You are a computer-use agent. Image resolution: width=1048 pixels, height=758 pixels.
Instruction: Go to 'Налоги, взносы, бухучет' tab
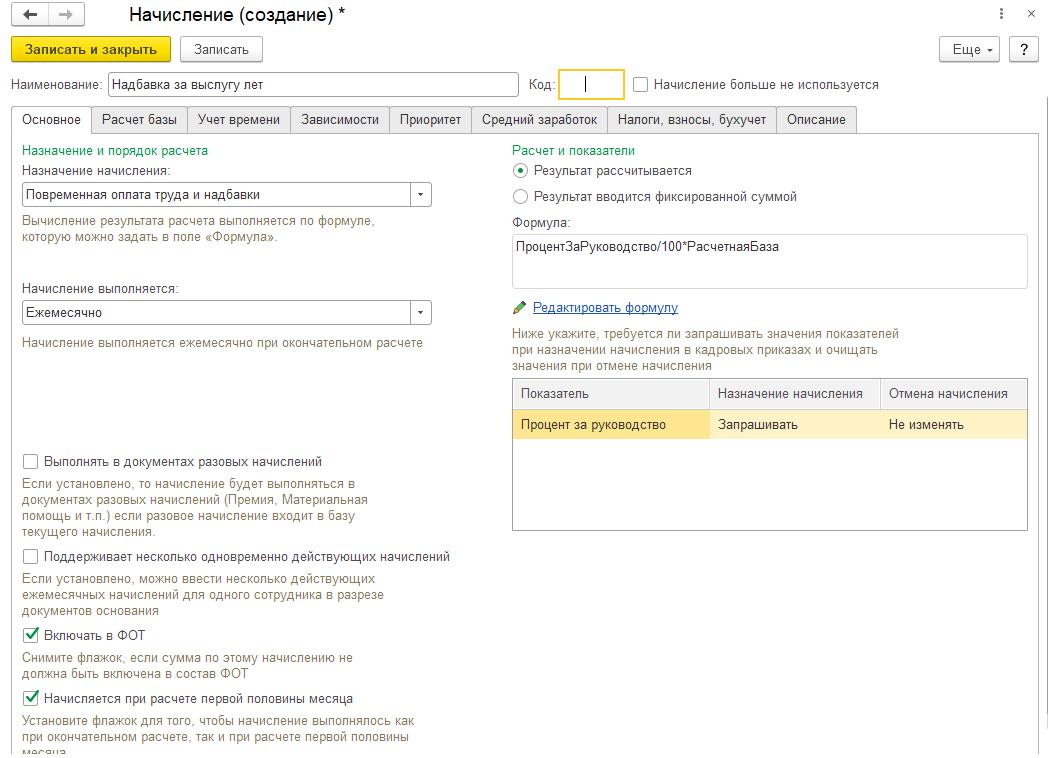pyautogui.click(x=691, y=120)
